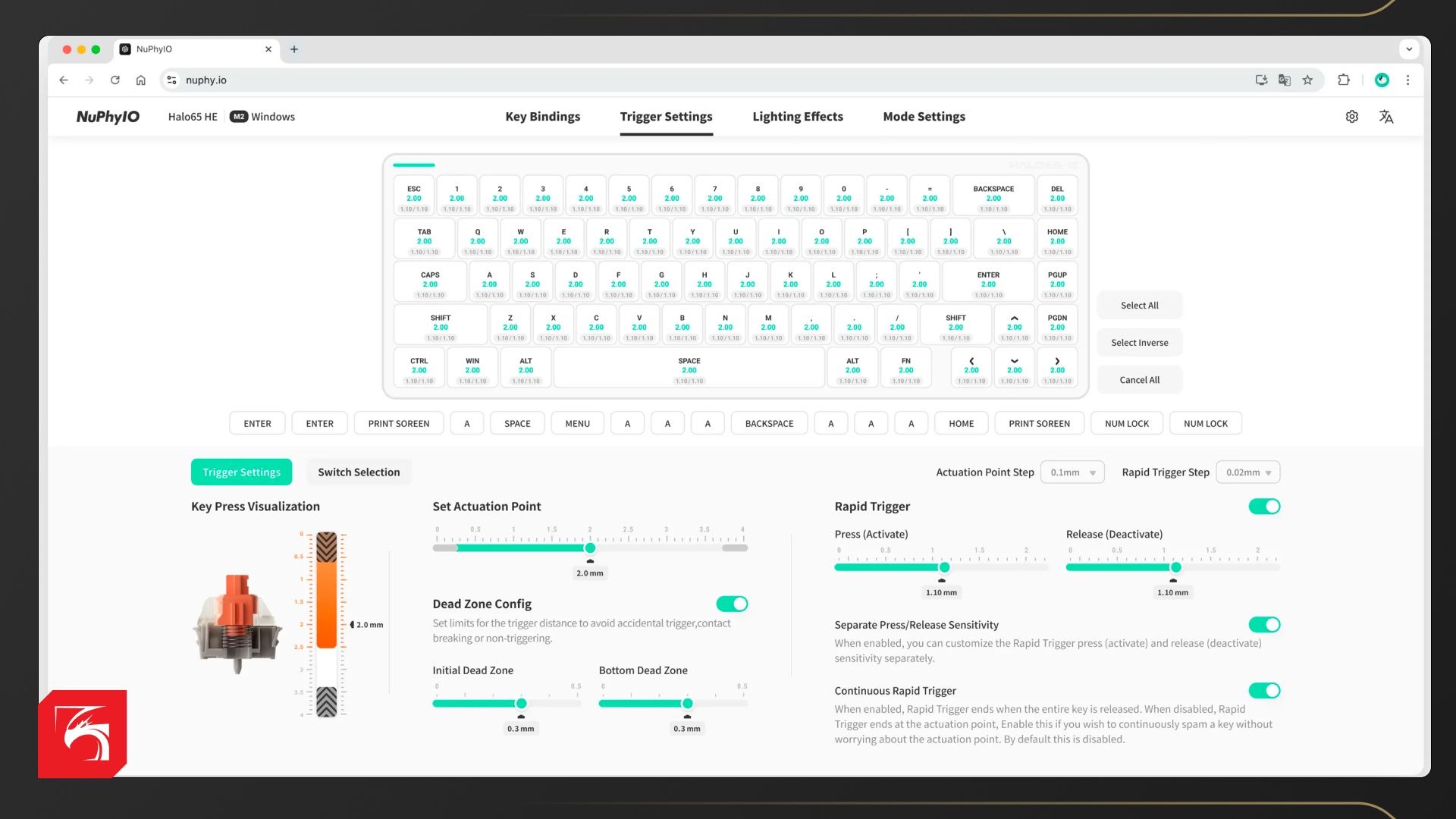This screenshot has height=819, width=1456.
Task: Click the browser home icon
Action: tap(140, 80)
